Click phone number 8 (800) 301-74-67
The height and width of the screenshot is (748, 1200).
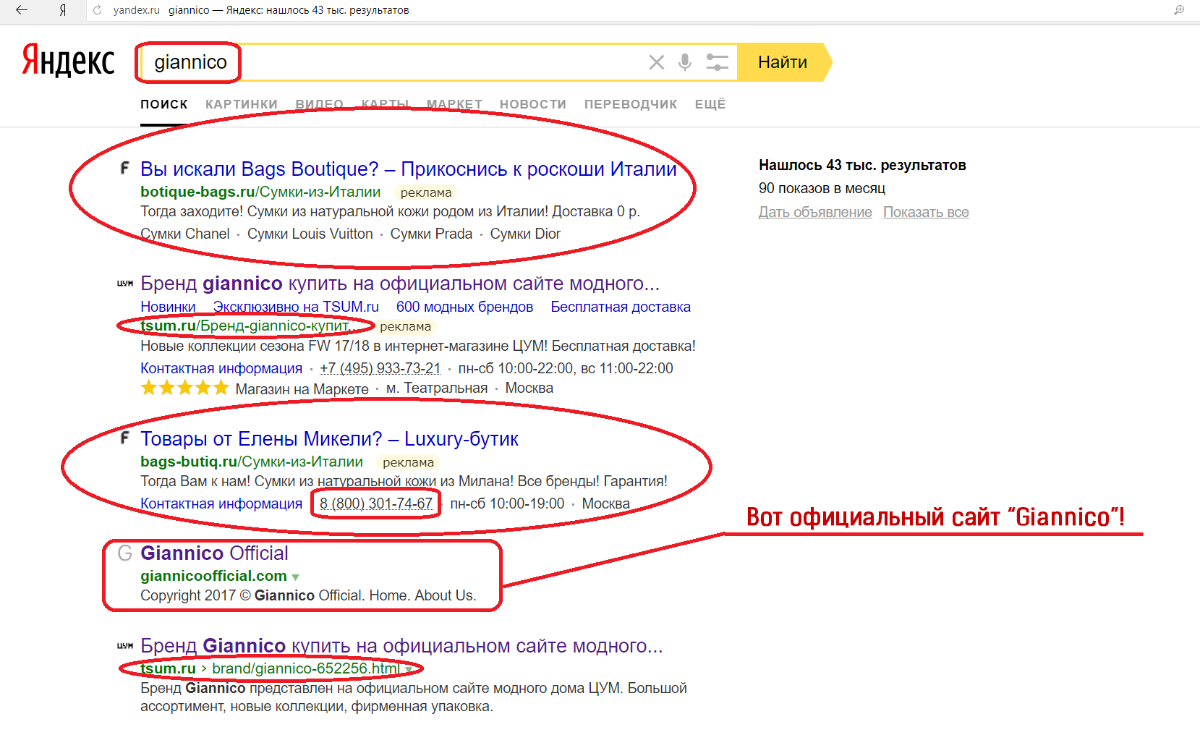pos(376,504)
